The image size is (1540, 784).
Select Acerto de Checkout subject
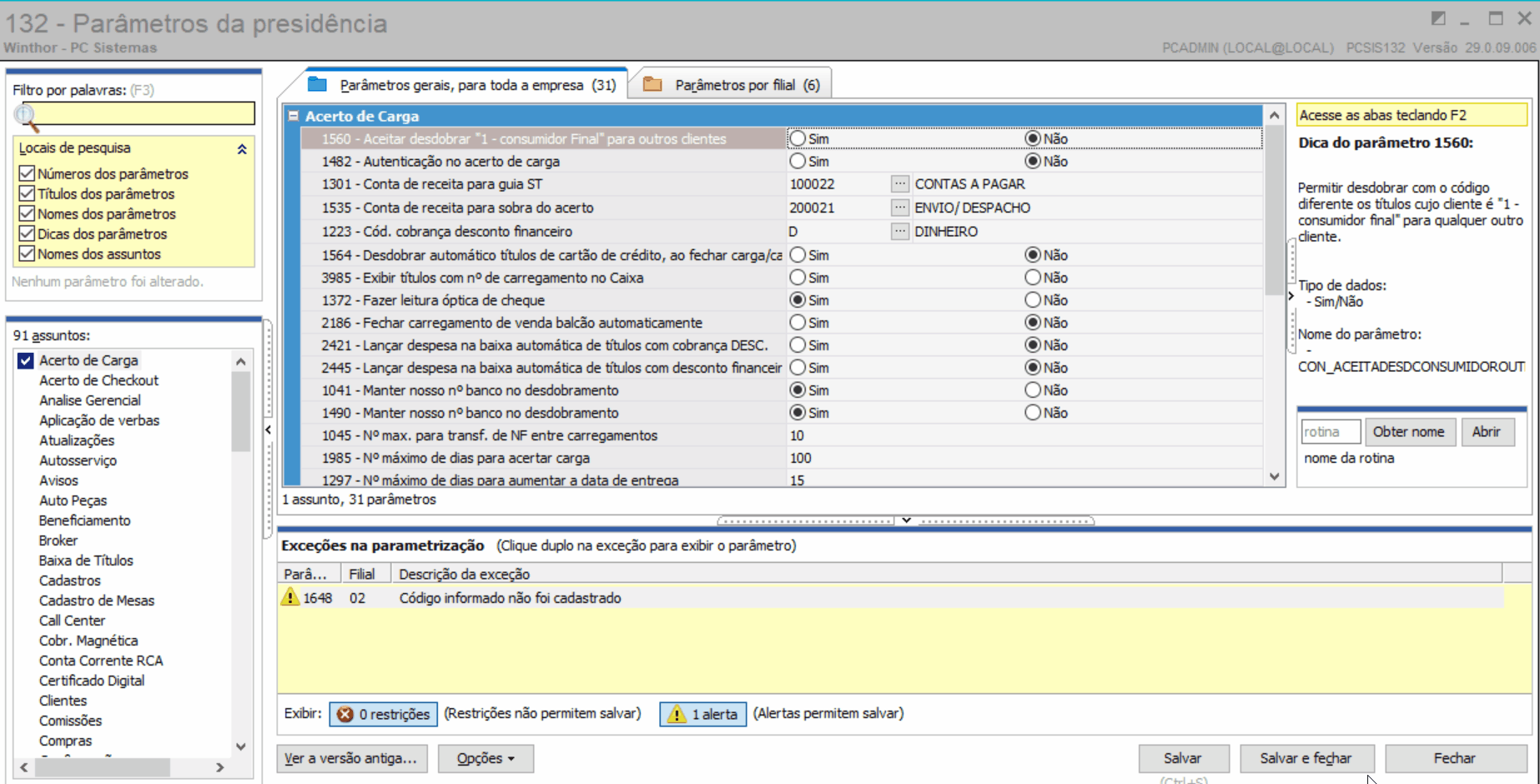(98, 380)
